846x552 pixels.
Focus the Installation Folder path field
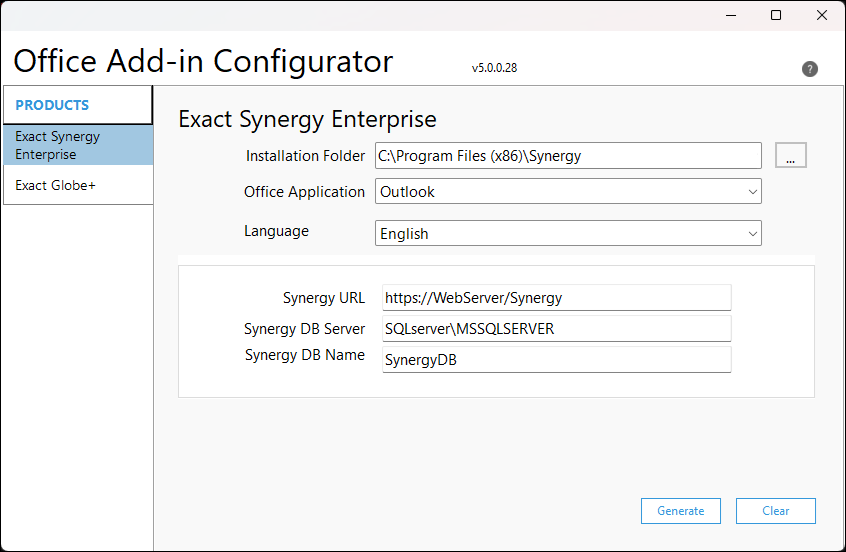[568, 156]
